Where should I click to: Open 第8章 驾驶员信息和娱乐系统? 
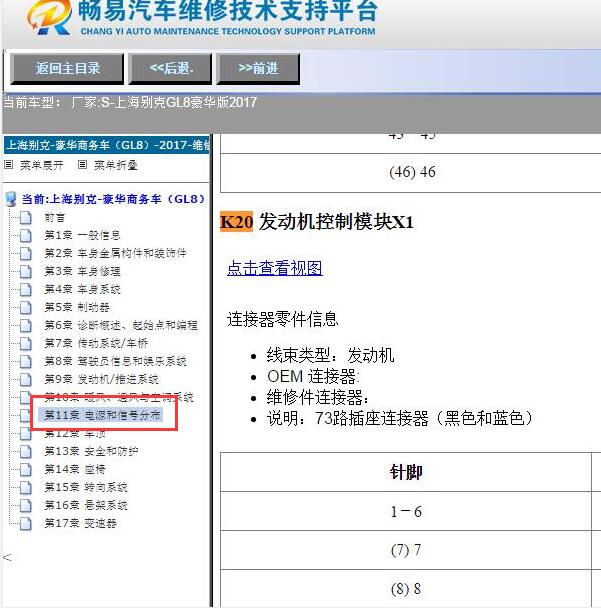click(115, 361)
